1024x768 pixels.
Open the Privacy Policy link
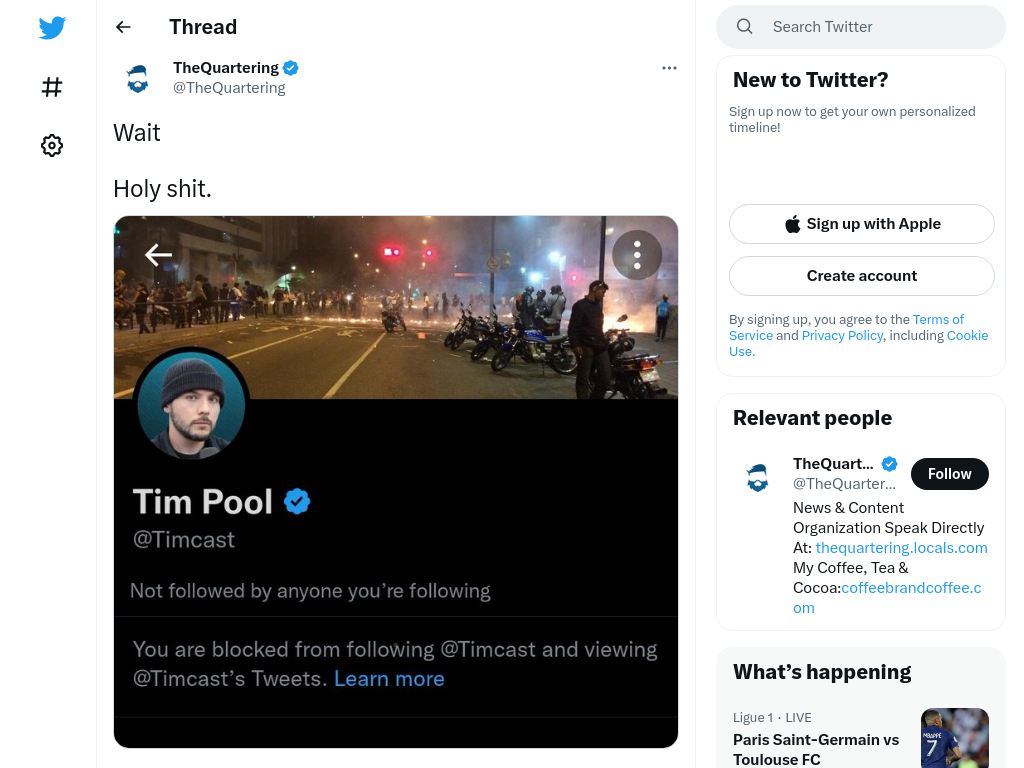[842, 335]
